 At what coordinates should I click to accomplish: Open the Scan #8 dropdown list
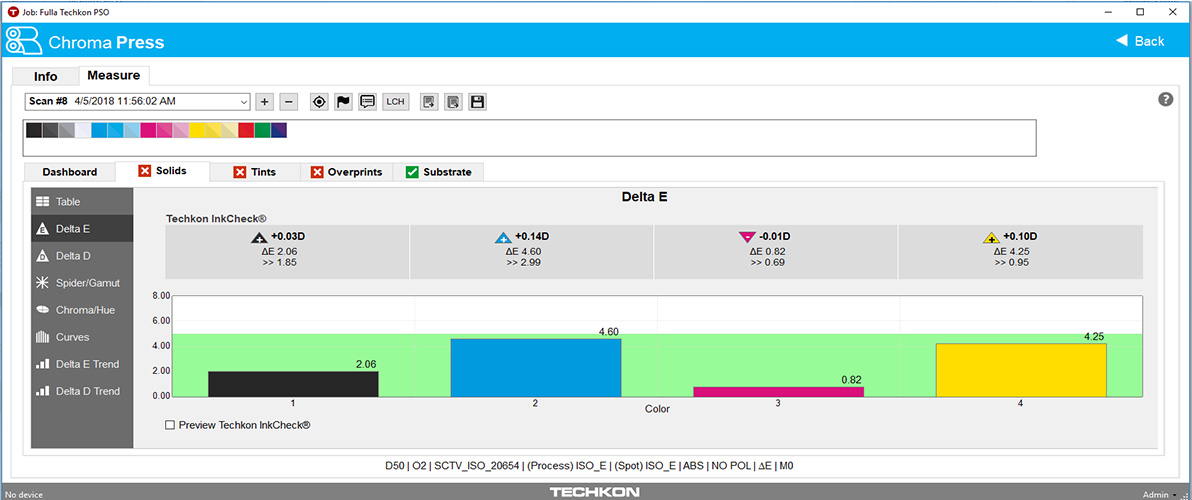pyautogui.click(x=137, y=101)
